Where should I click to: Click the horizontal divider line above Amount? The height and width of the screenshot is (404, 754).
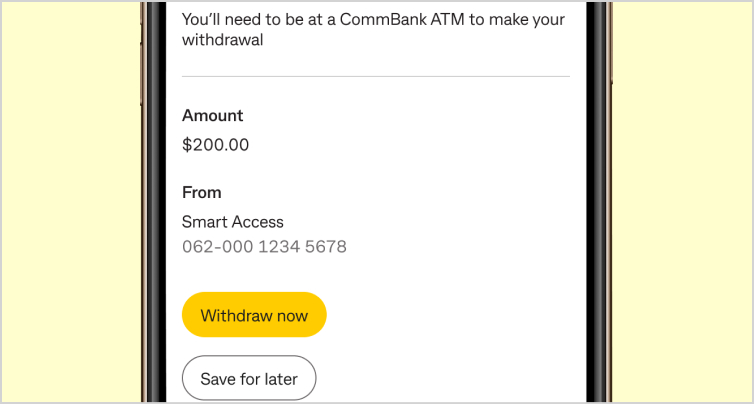(375, 76)
